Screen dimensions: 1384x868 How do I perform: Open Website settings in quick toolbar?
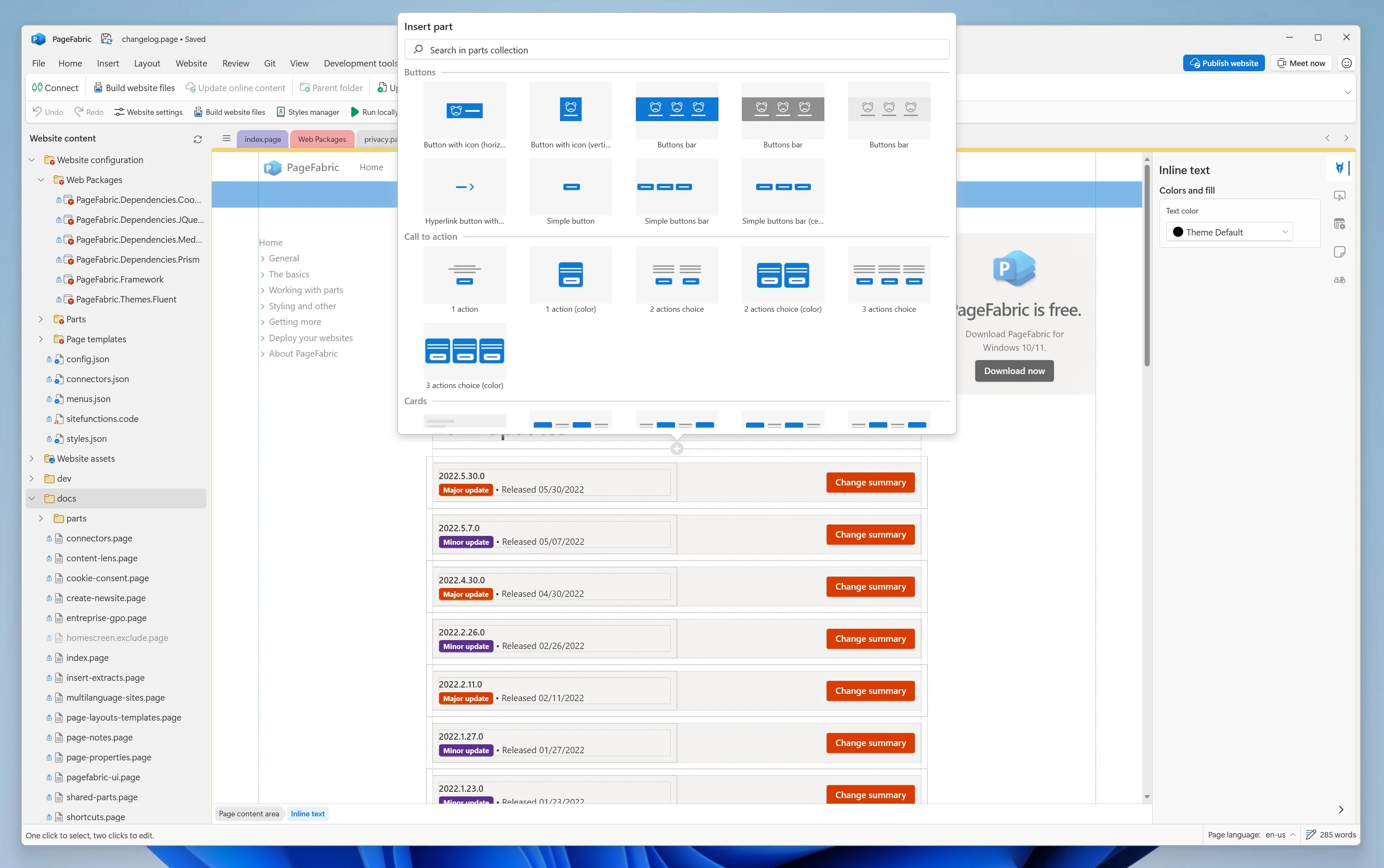tap(148, 111)
